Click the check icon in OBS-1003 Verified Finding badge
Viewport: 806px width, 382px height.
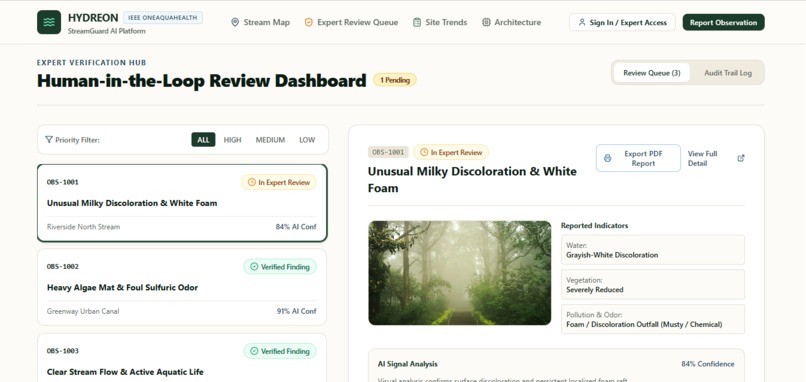[254, 351]
